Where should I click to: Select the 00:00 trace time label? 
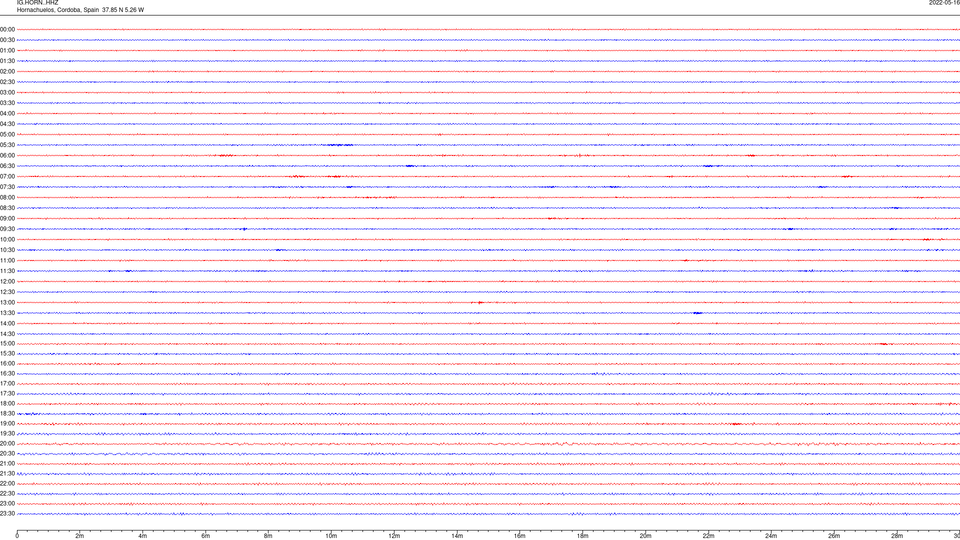click(7, 29)
